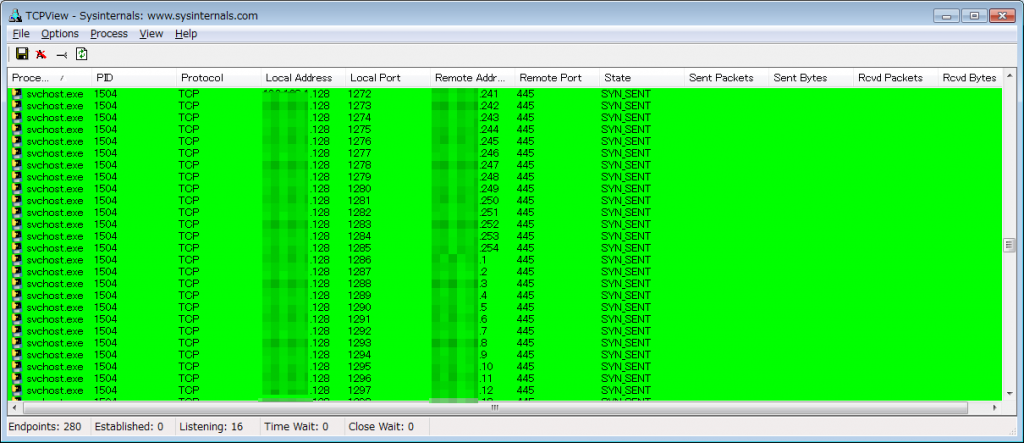Image resolution: width=1024 pixels, height=443 pixels.
Task: Open the Options menu
Action: pos(60,34)
